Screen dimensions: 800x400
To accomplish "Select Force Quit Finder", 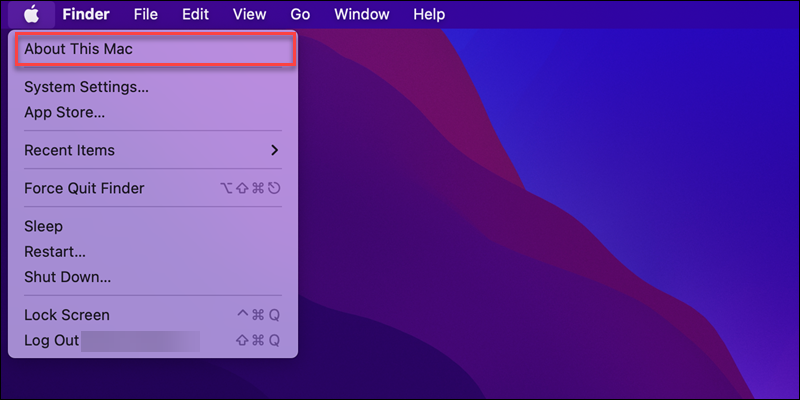I will pos(154,188).
